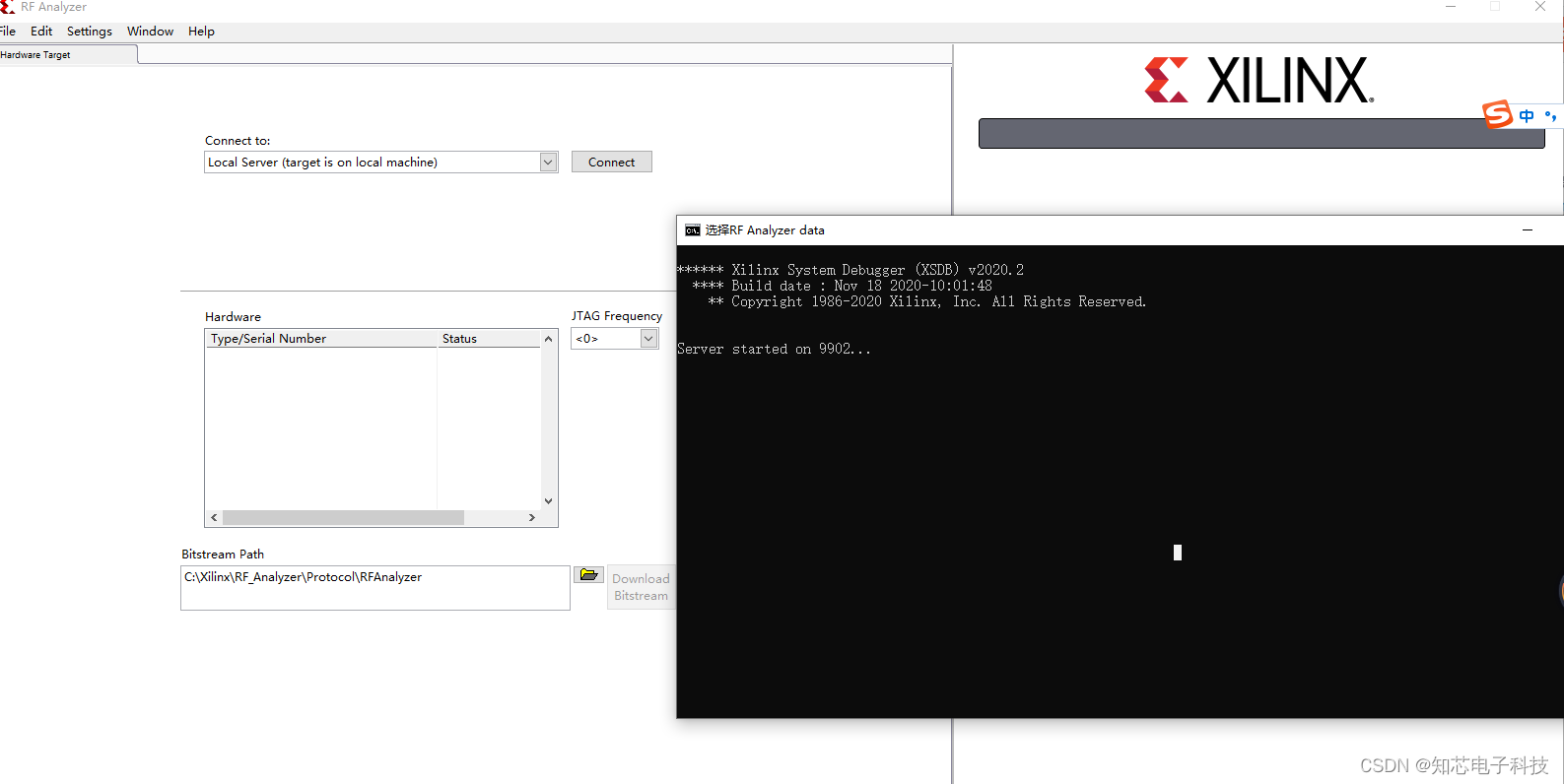Click the hardware list horizontal scrollbar thumb
This screenshot has height=784, width=1564.
tap(343, 518)
